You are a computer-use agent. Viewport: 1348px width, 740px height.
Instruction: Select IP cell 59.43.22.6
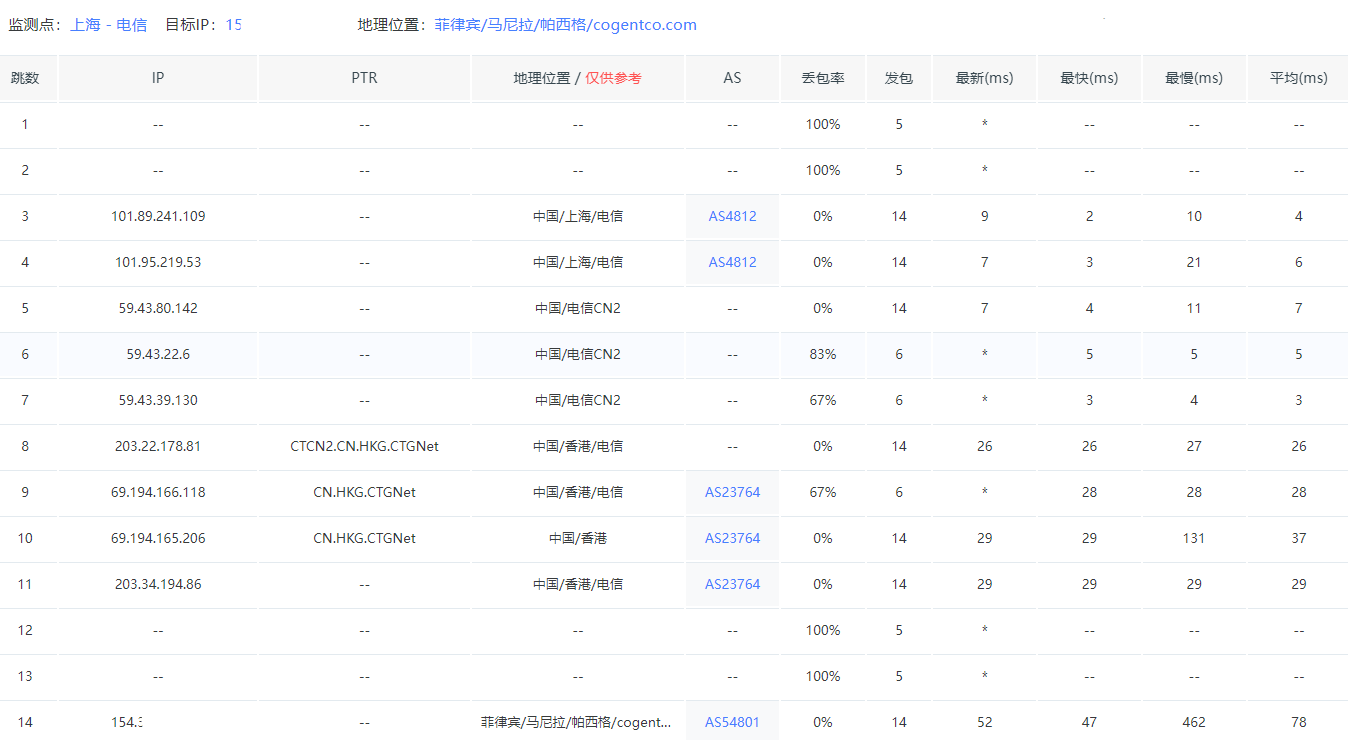158,354
